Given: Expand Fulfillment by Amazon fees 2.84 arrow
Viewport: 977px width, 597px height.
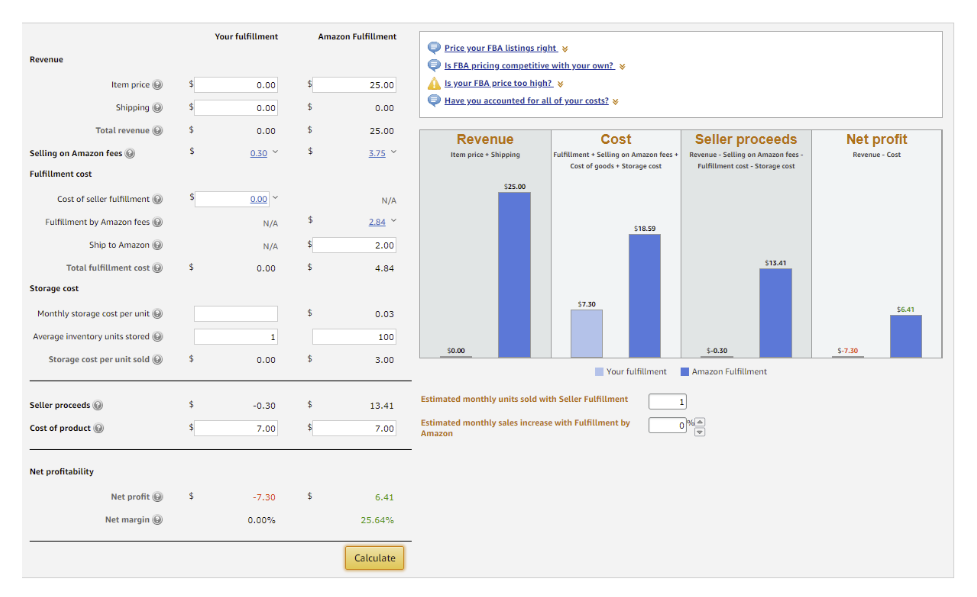Looking at the screenshot, I should tap(394, 221).
